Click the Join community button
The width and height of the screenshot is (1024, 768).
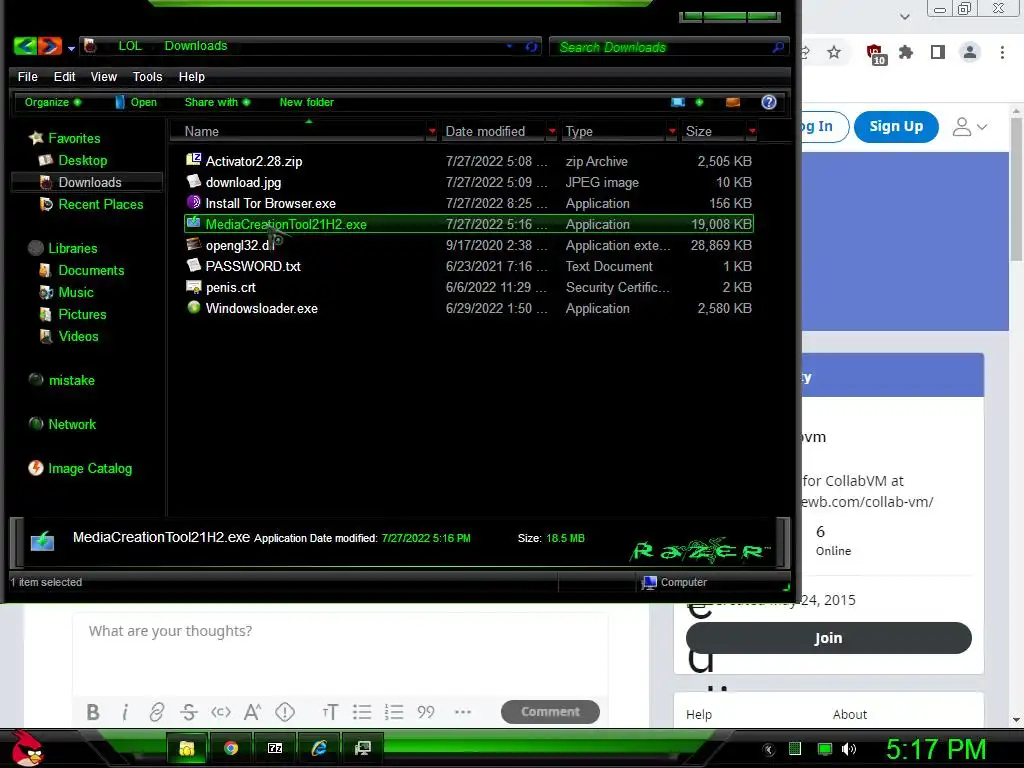[x=829, y=638]
